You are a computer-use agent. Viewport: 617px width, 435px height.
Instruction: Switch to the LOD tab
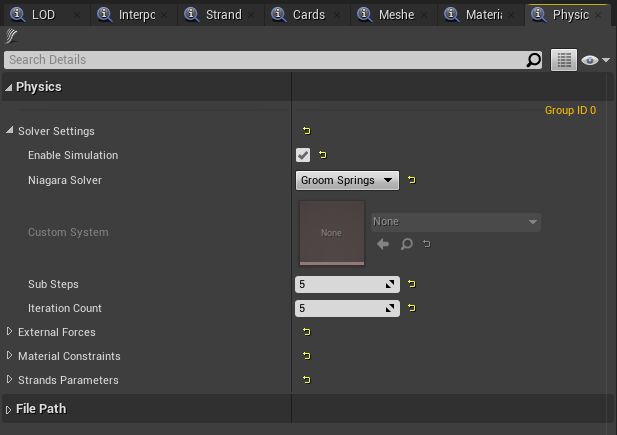pyautogui.click(x=43, y=15)
